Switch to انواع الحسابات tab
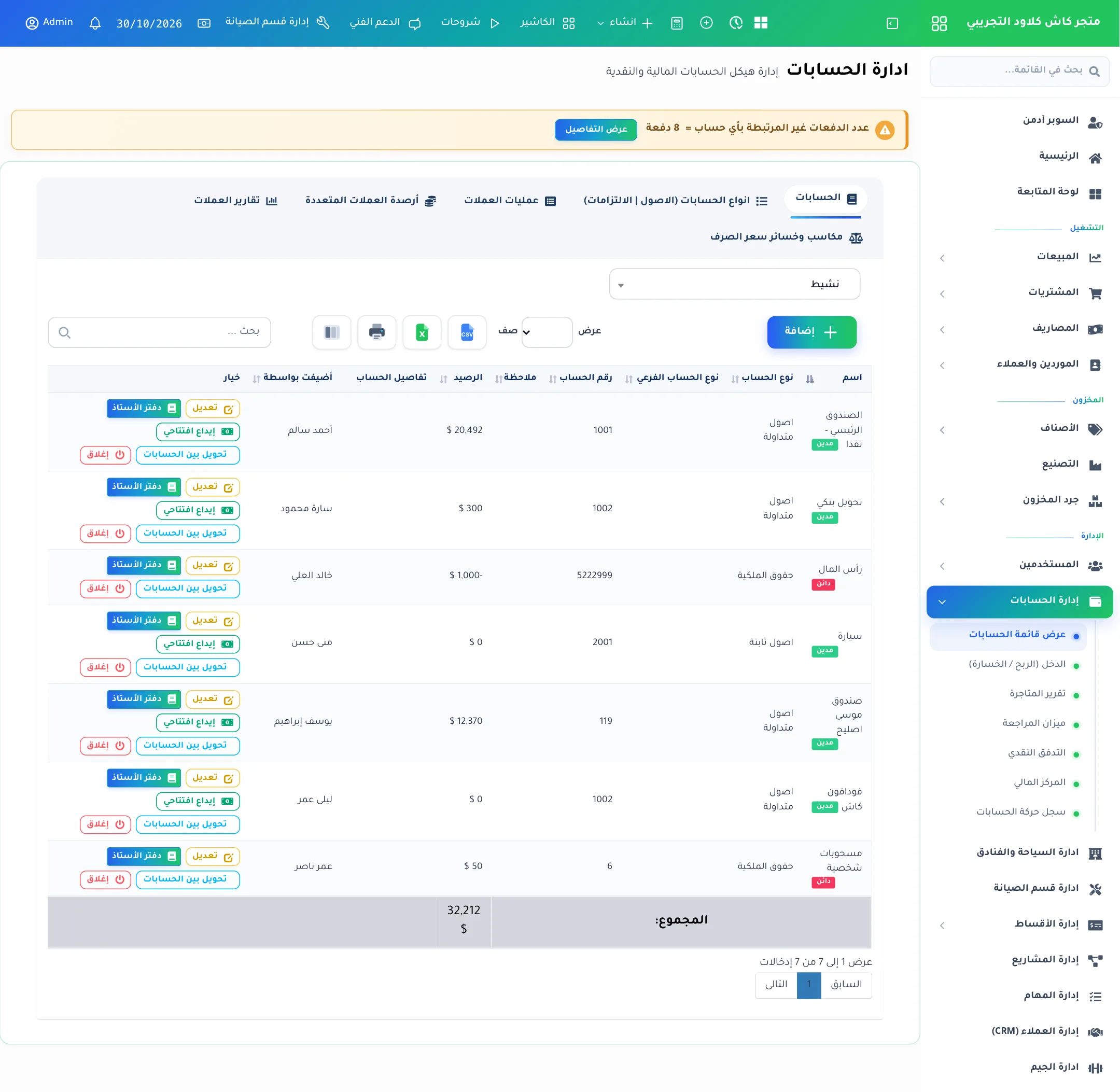 [x=676, y=201]
